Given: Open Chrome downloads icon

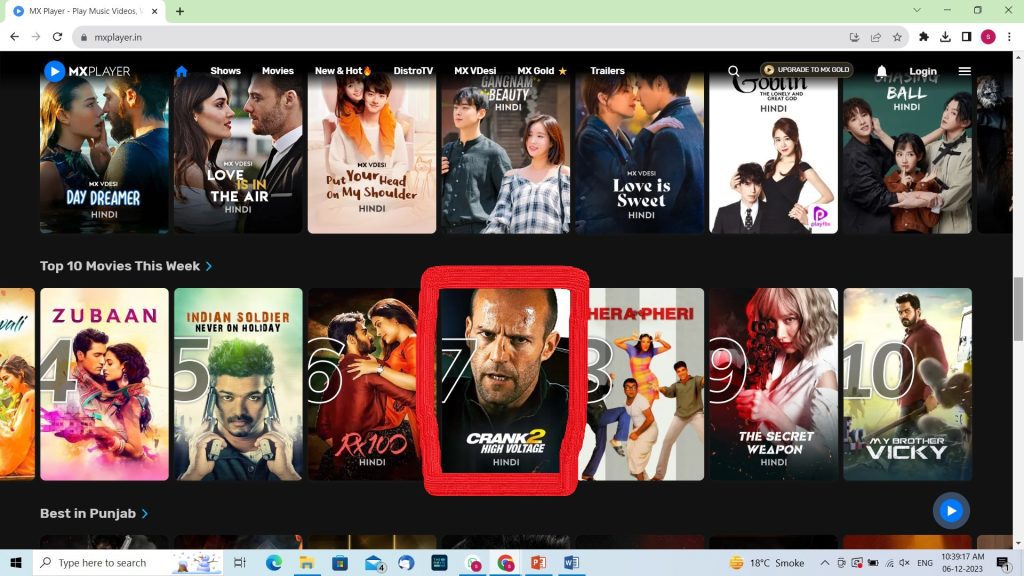Looking at the screenshot, I should (x=945, y=37).
